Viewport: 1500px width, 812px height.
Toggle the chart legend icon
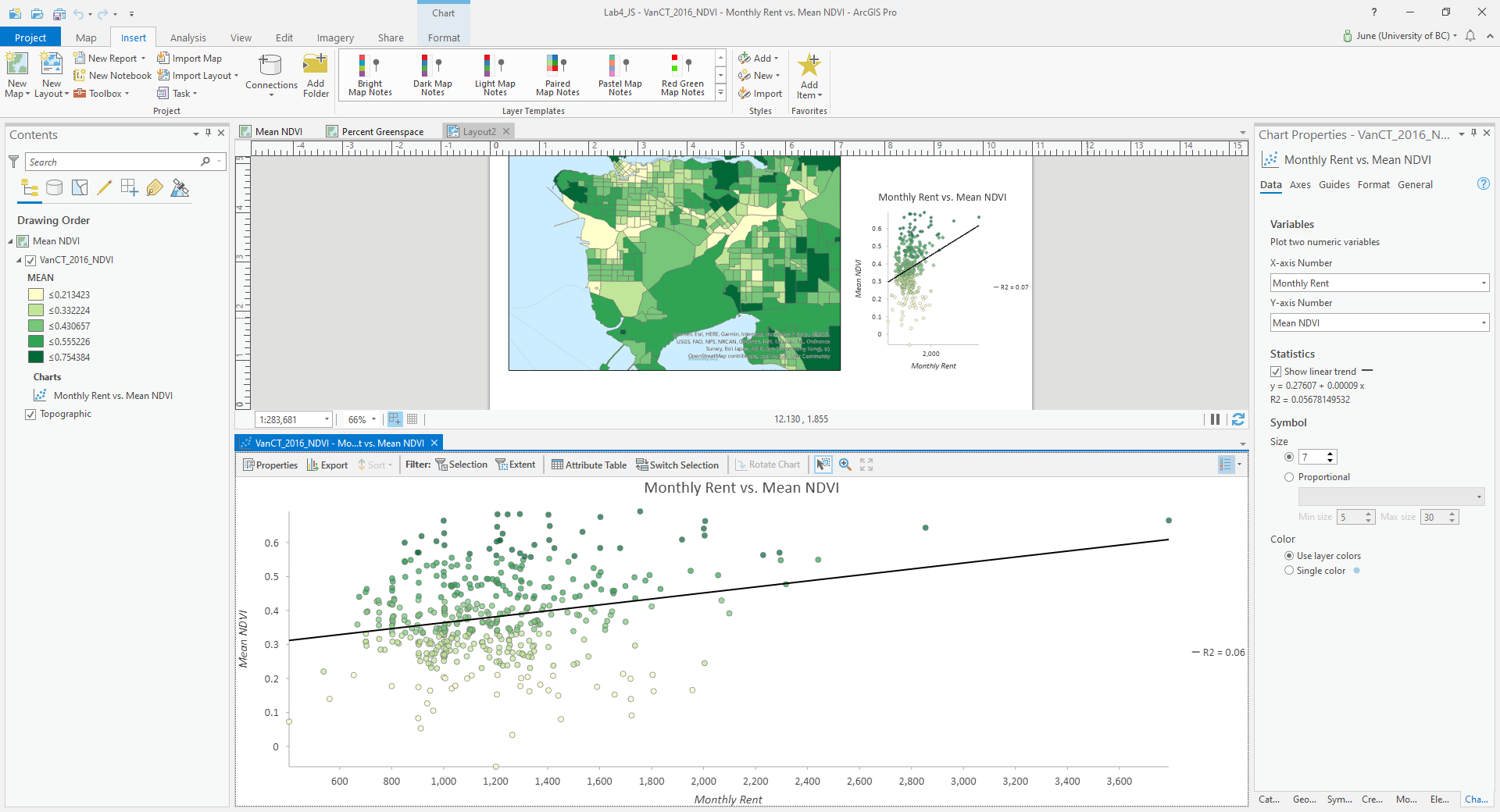tap(1226, 465)
